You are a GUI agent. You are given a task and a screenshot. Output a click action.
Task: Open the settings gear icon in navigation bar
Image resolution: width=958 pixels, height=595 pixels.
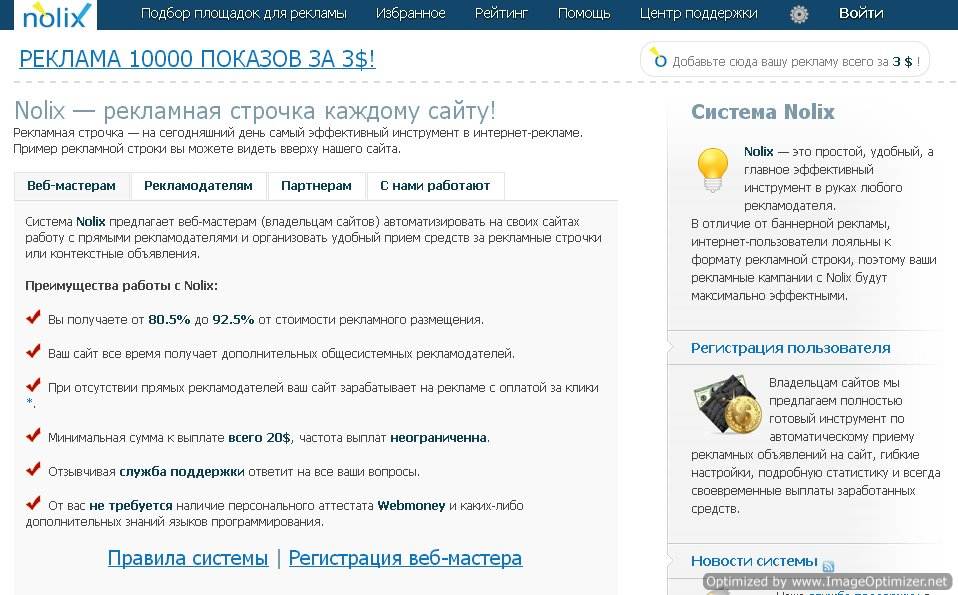[799, 14]
